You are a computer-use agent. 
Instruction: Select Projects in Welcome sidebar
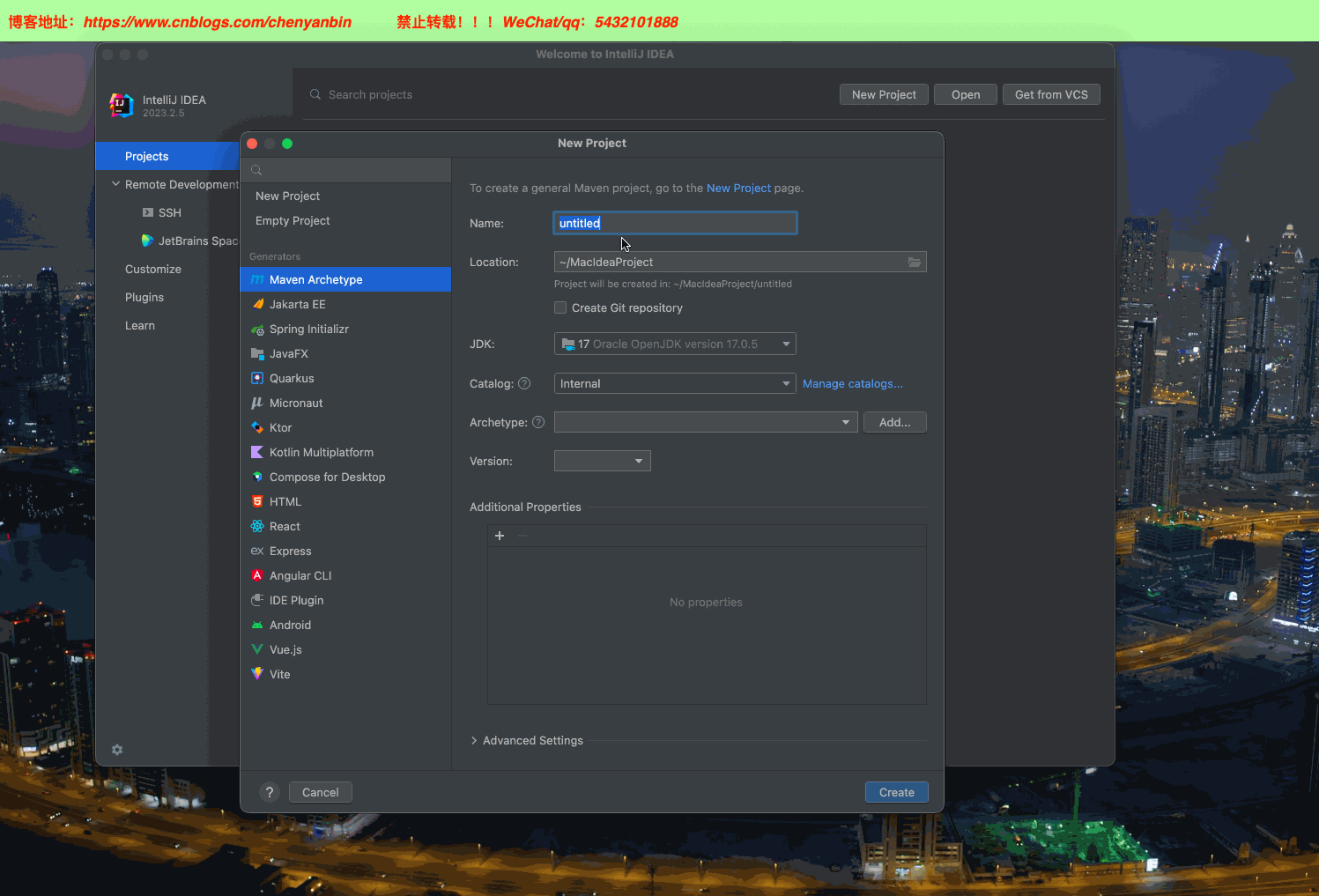(167, 156)
